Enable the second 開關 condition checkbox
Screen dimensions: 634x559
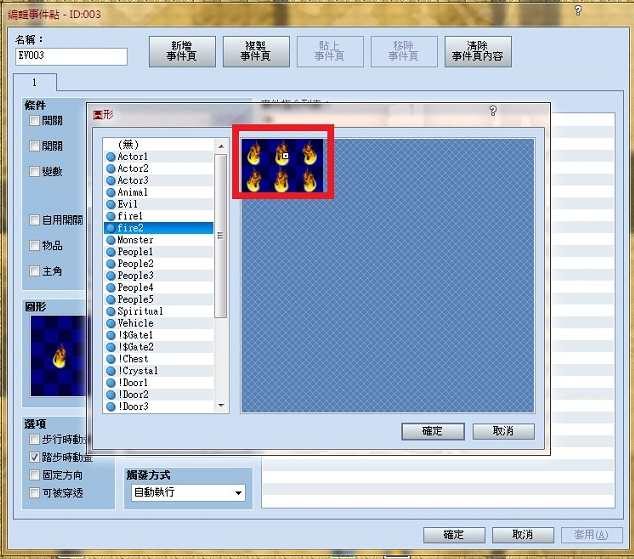34,146
